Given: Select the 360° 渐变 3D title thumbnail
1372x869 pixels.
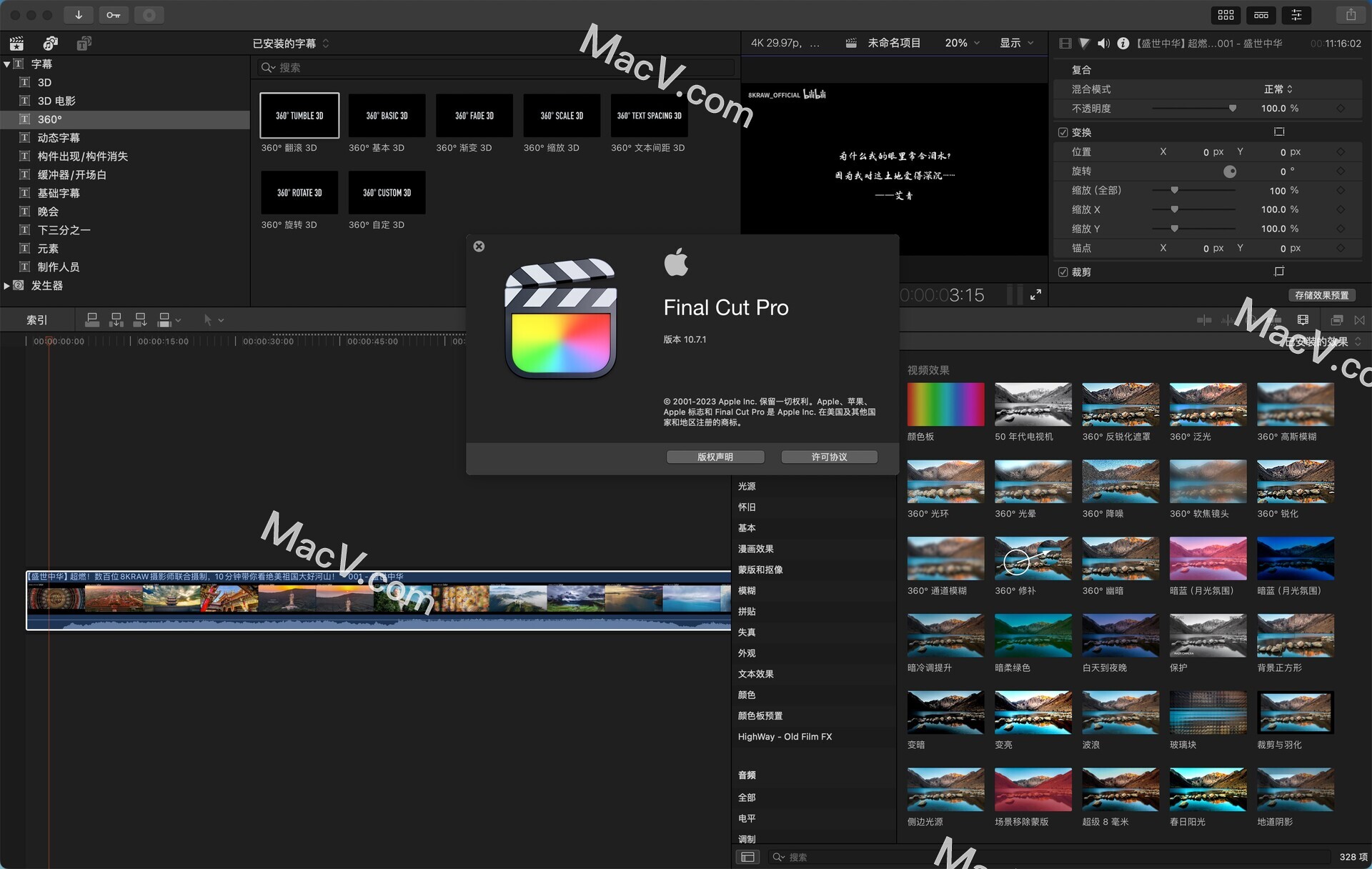Looking at the screenshot, I should pos(474,116).
